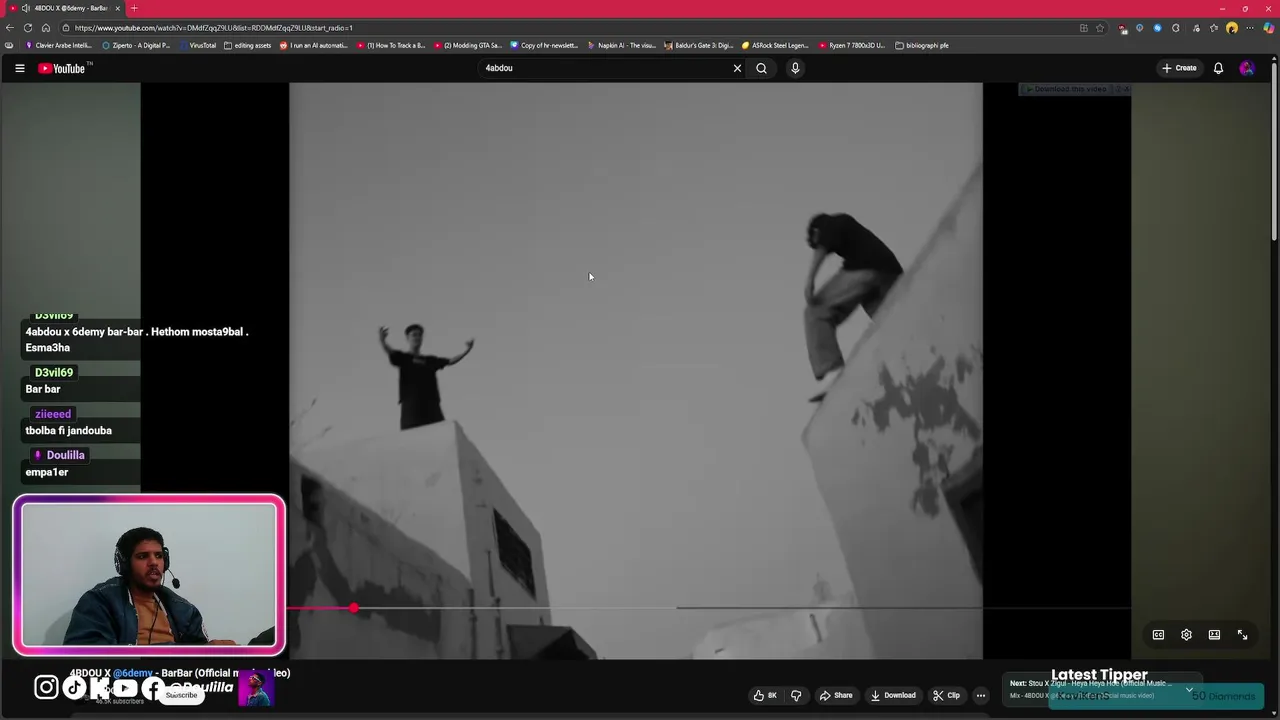The image size is (1280, 720).
Task: Click chat message 'tbolba fi jandouba'
Action: (69, 430)
